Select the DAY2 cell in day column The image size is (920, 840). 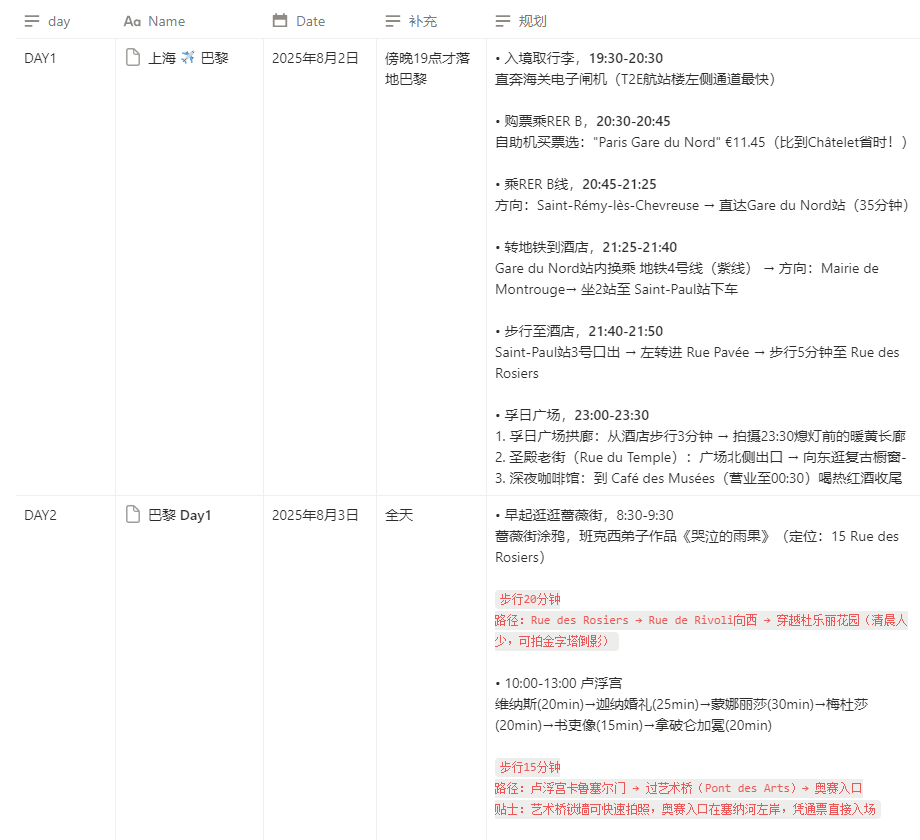click(x=41, y=515)
